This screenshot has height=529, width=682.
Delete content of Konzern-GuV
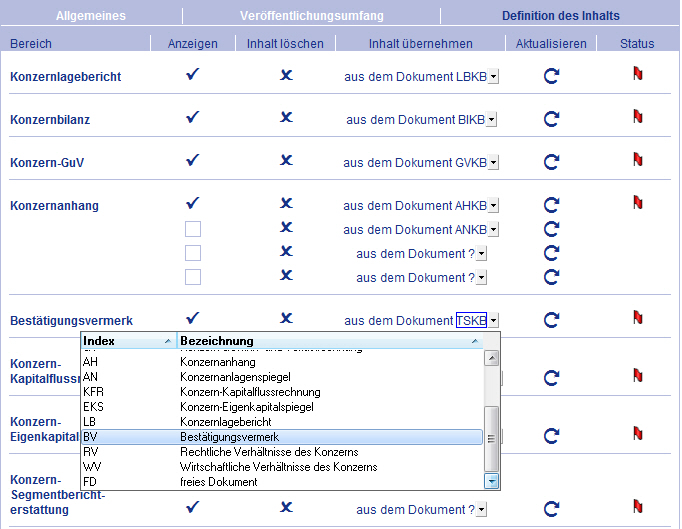(x=286, y=160)
